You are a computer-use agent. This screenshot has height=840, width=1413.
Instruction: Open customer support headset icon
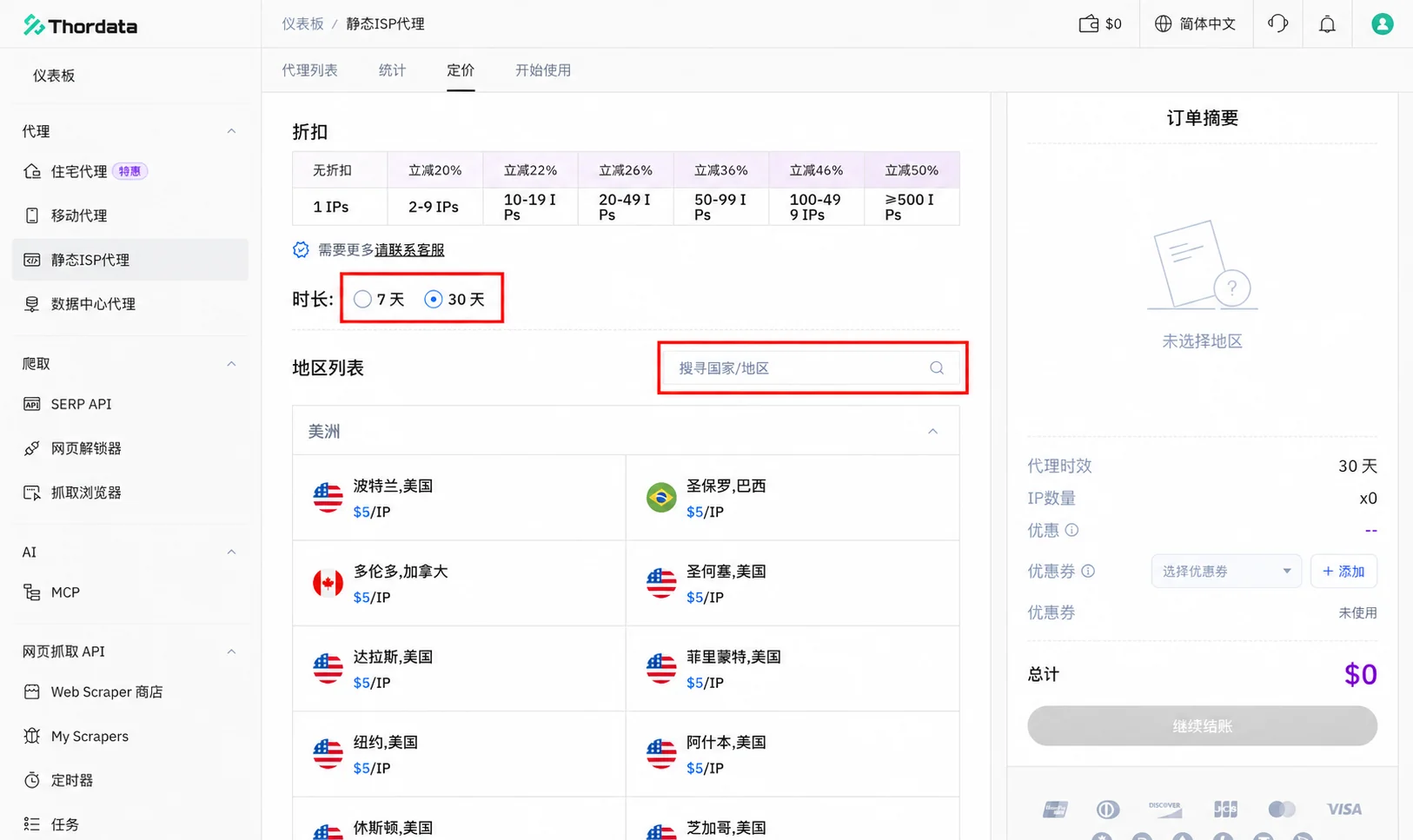tap(1277, 23)
